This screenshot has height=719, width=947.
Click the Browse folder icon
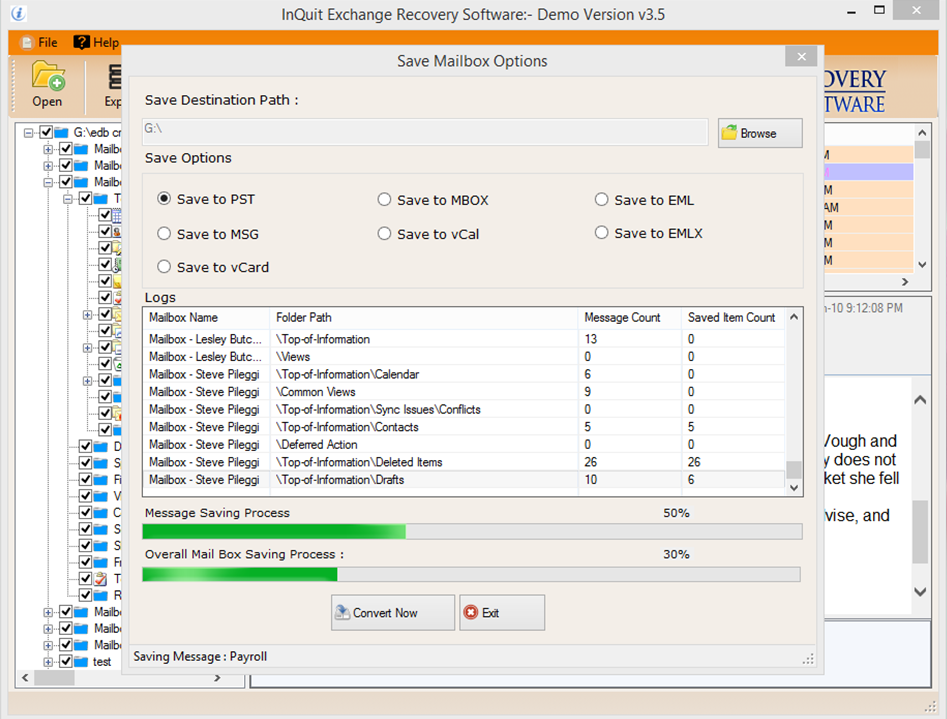click(x=728, y=132)
